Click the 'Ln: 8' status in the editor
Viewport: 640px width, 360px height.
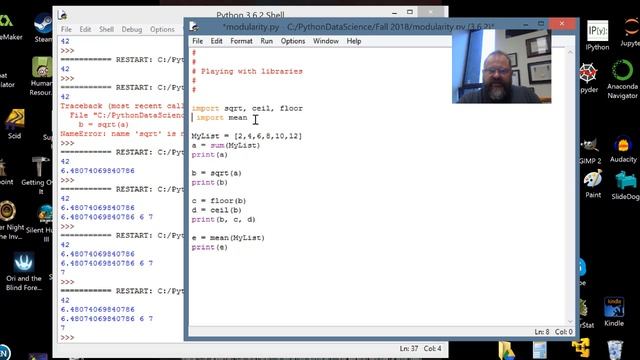542,332
